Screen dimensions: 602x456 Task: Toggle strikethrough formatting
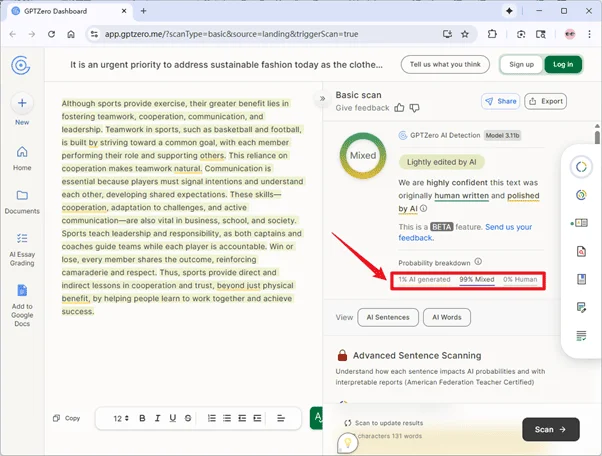point(188,418)
